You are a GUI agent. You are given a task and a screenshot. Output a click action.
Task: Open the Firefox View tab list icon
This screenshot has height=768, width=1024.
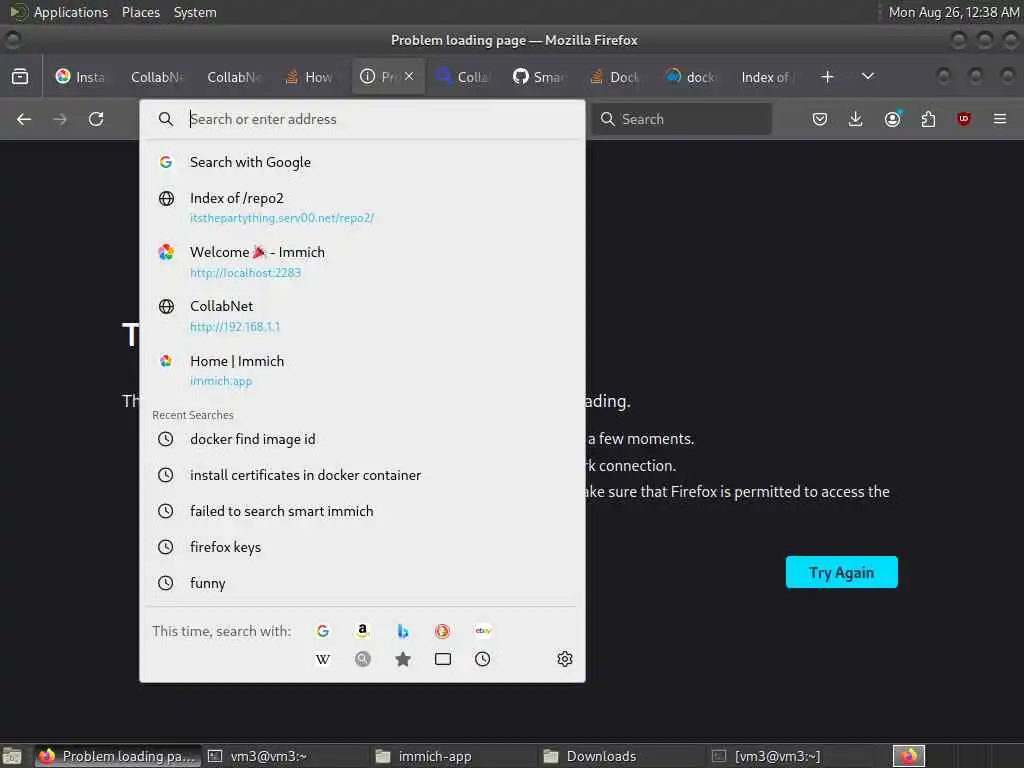pyautogui.click(x=20, y=76)
